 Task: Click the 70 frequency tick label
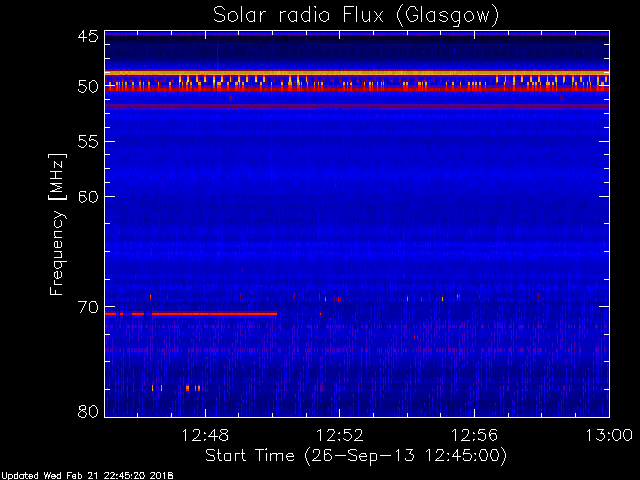[88, 307]
